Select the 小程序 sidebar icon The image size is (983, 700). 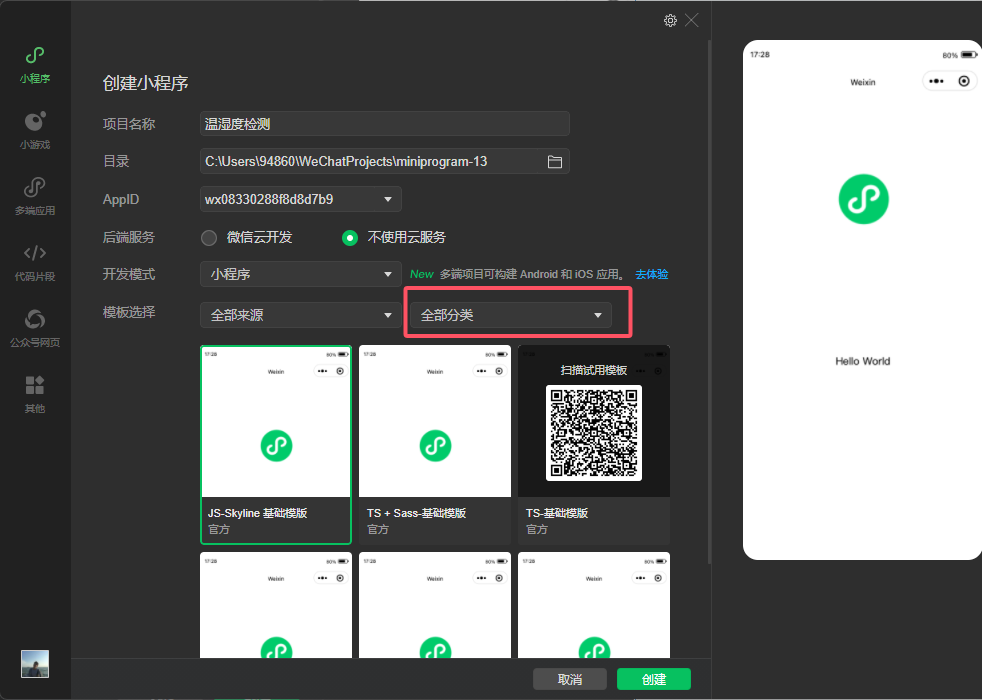pos(35,63)
